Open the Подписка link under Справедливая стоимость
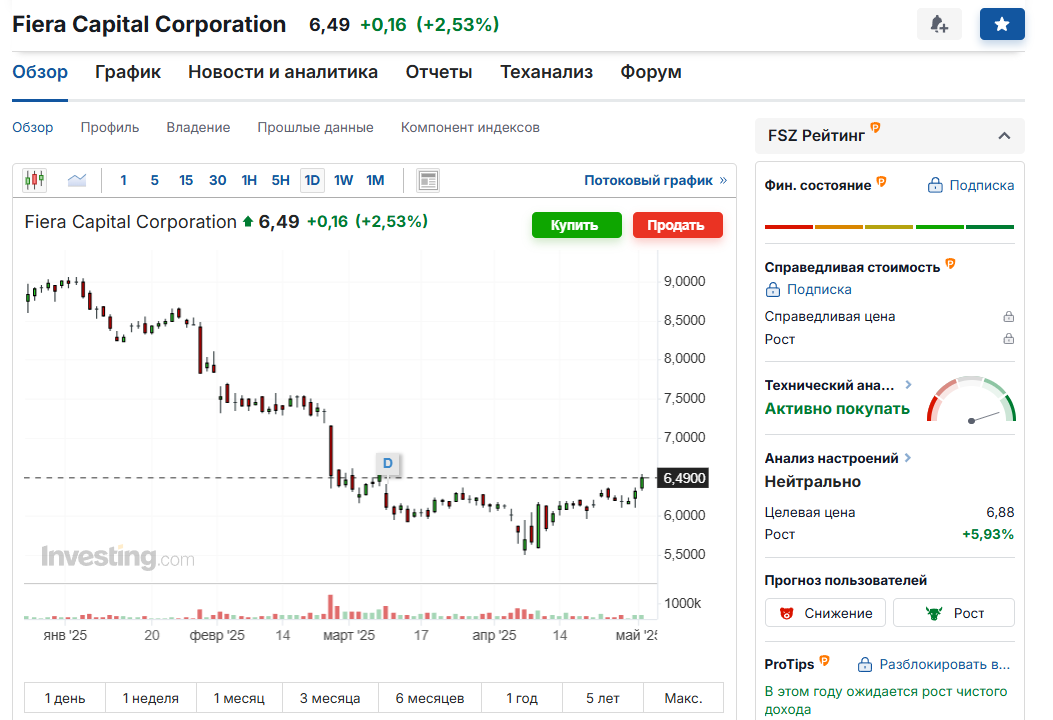This screenshot has height=720, width=1053. click(x=808, y=289)
